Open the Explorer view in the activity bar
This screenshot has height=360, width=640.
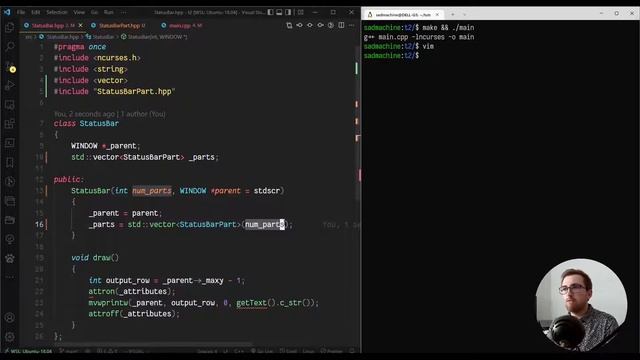10,27
